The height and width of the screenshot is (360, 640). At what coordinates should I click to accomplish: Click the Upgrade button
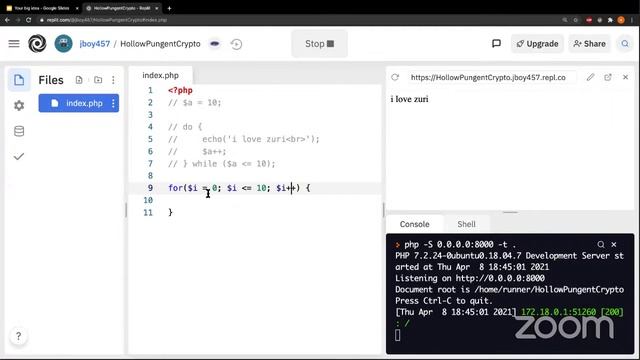click(x=537, y=44)
